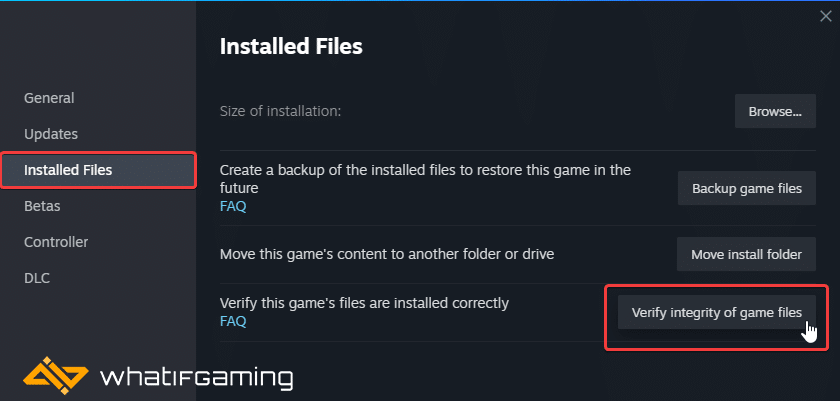Click the whatifgaming watermark text
This screenshot has height=401, width=840.
click(x=197, y=378)
